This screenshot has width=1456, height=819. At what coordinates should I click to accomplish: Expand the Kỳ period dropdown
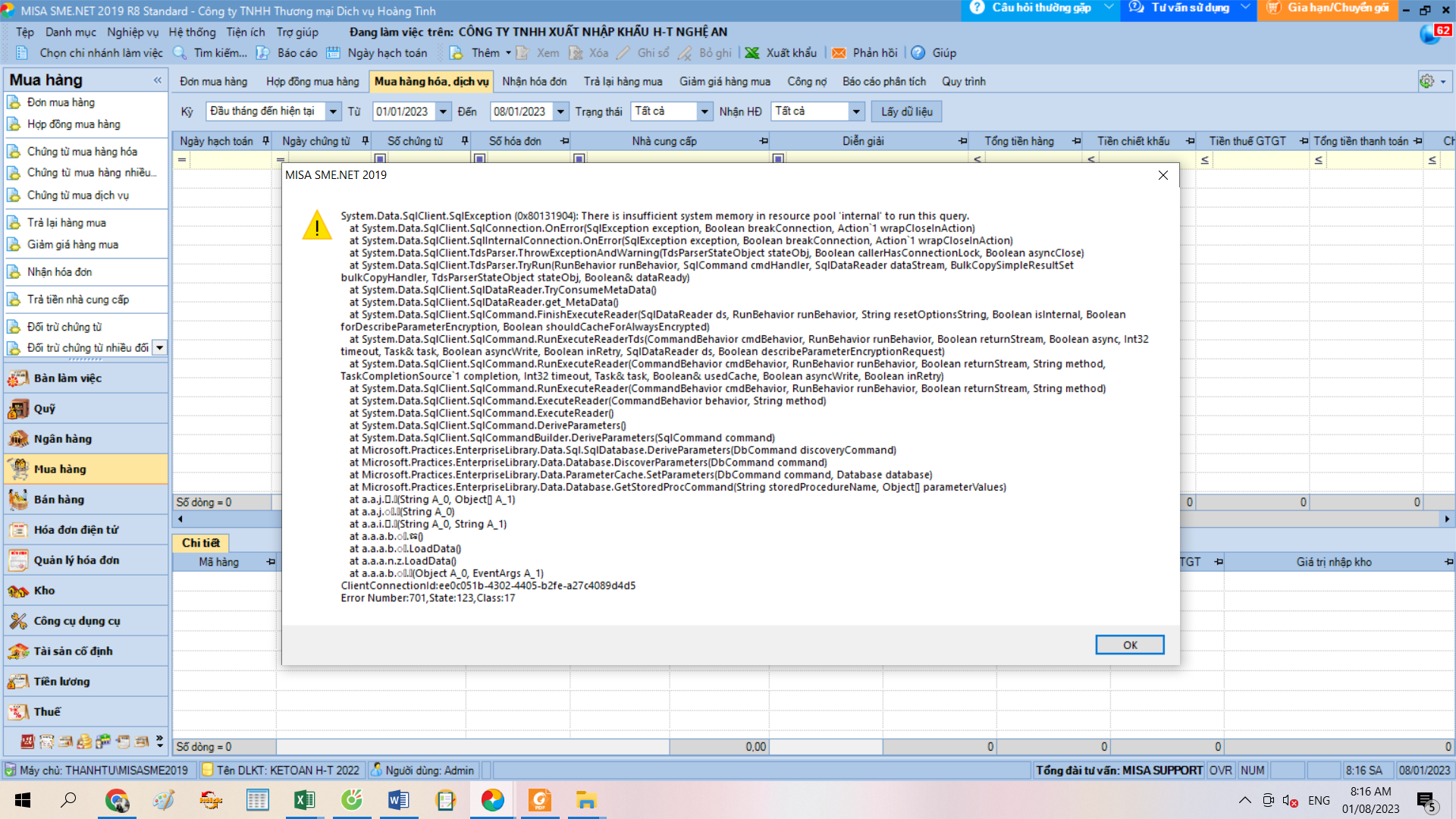click(x=333, y=112)
